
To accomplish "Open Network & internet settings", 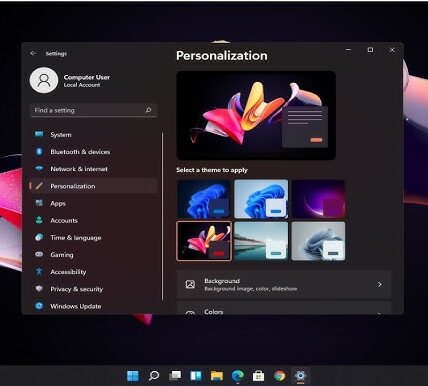I will (x=93, y=169).
